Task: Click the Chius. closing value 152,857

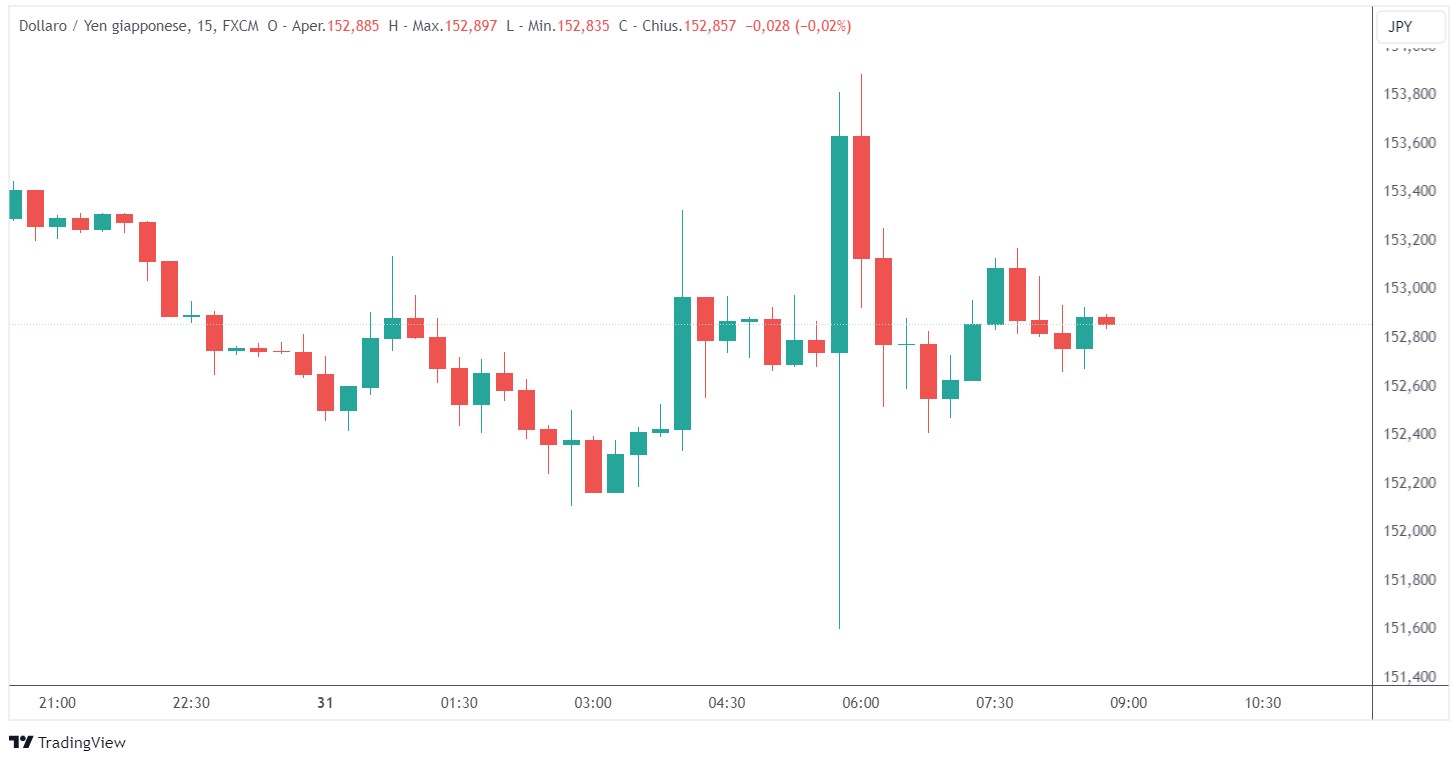Action: tap(709, 27)
